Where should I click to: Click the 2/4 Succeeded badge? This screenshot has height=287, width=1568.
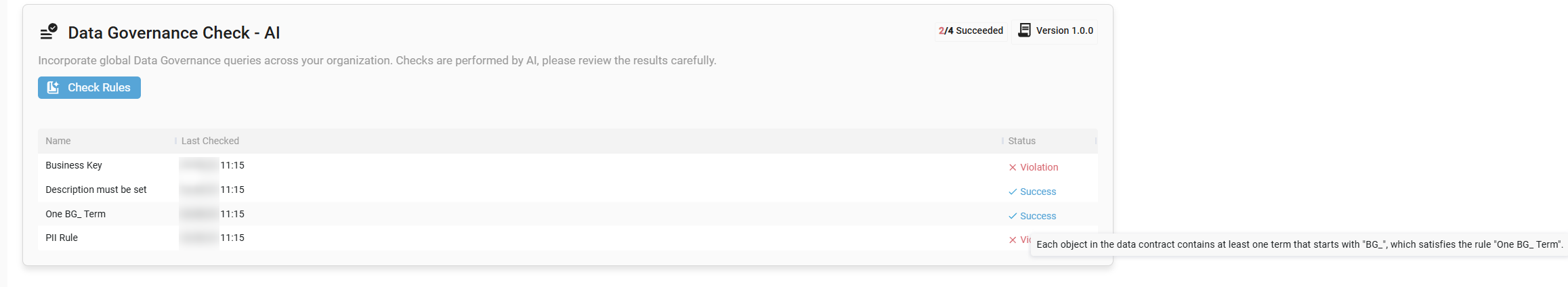pos(971,30)
